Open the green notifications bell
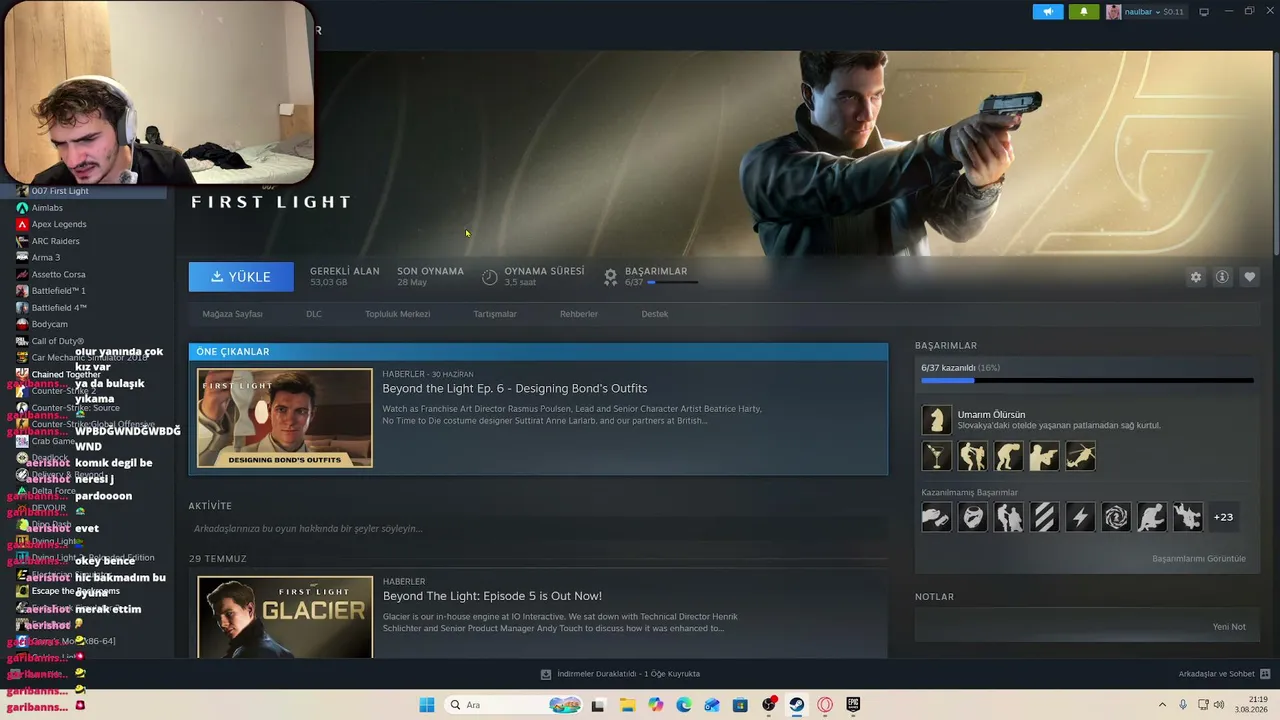 [x=1084, y=12]
